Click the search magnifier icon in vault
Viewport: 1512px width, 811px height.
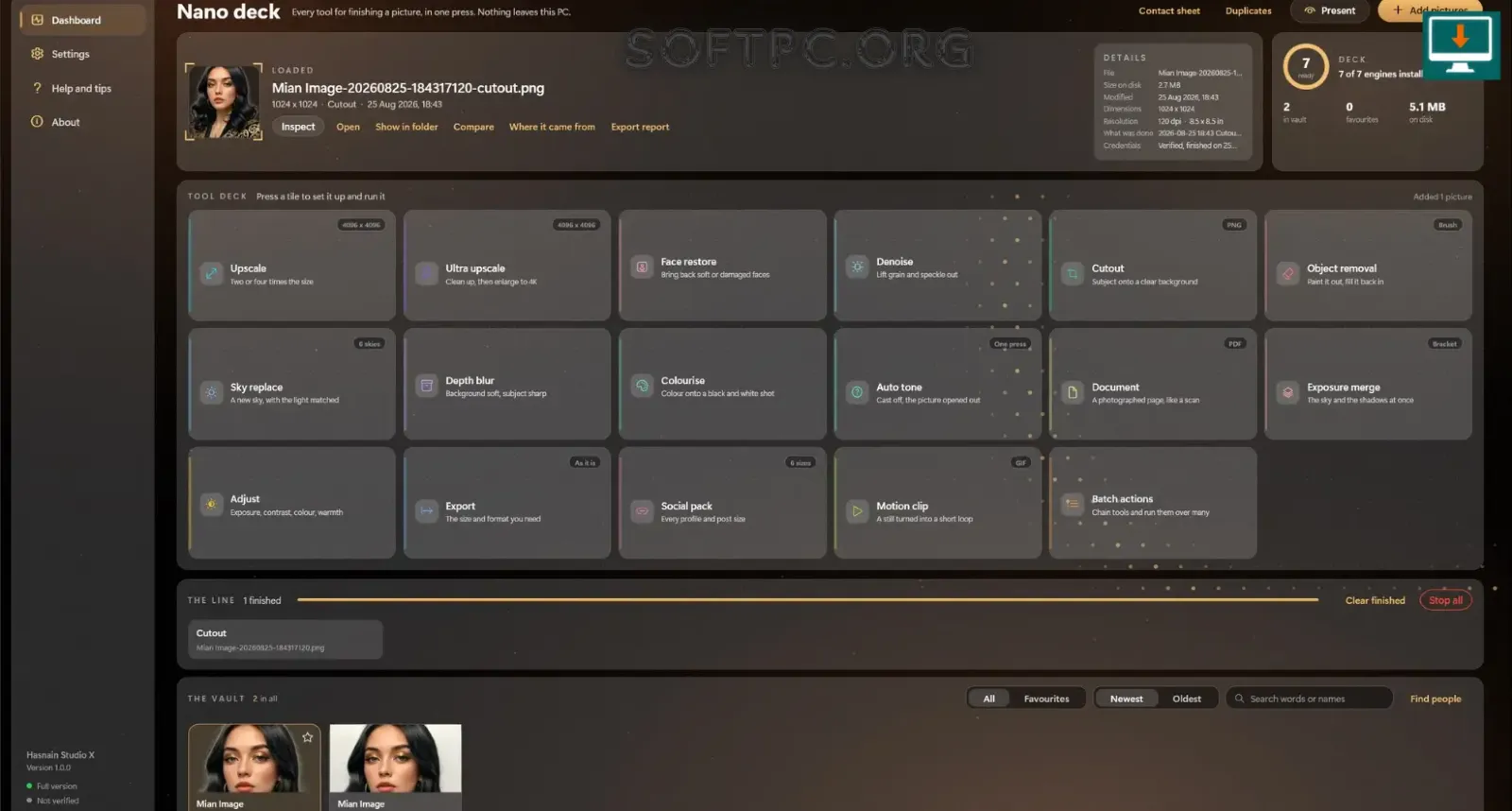coord(1239,699)
